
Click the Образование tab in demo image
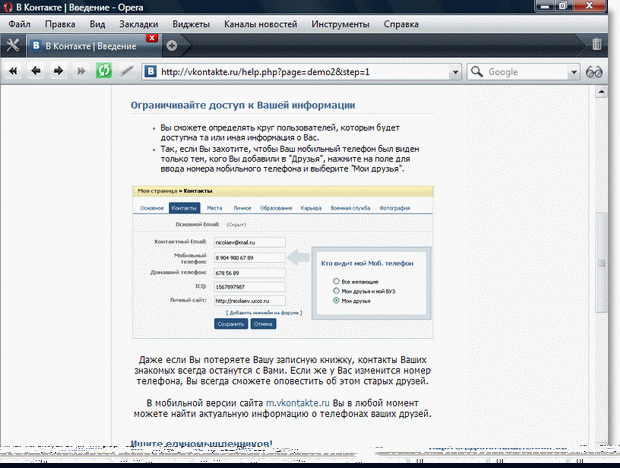[276, 208]
